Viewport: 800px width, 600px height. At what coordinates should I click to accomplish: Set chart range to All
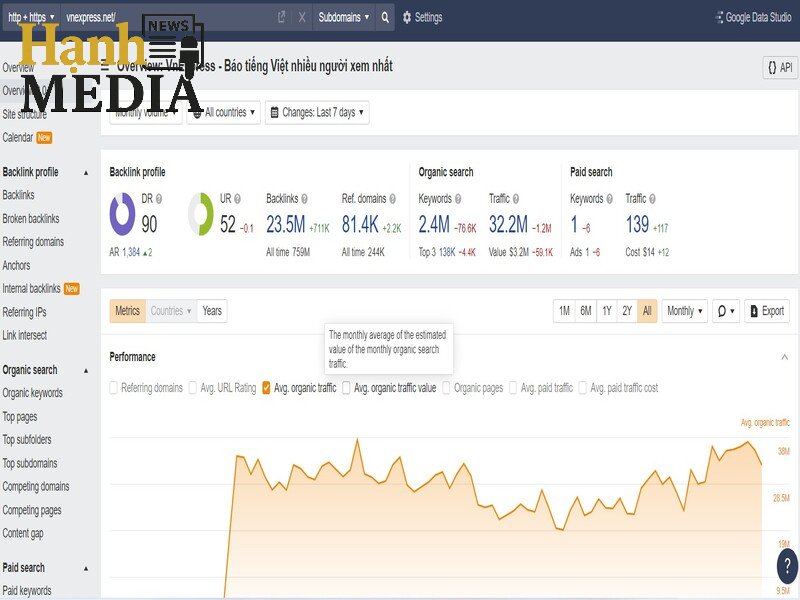(647, 311)
